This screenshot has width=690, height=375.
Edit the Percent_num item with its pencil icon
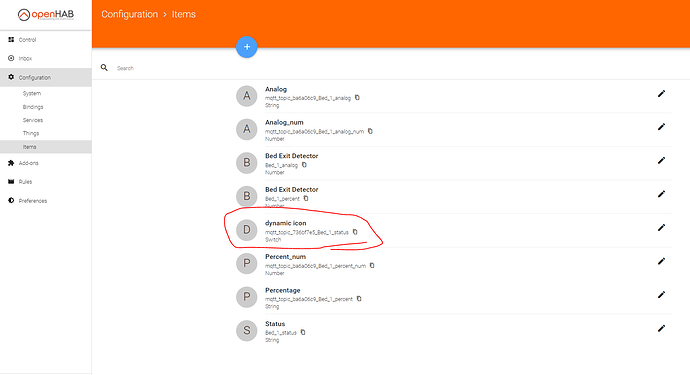click(661, 261)
